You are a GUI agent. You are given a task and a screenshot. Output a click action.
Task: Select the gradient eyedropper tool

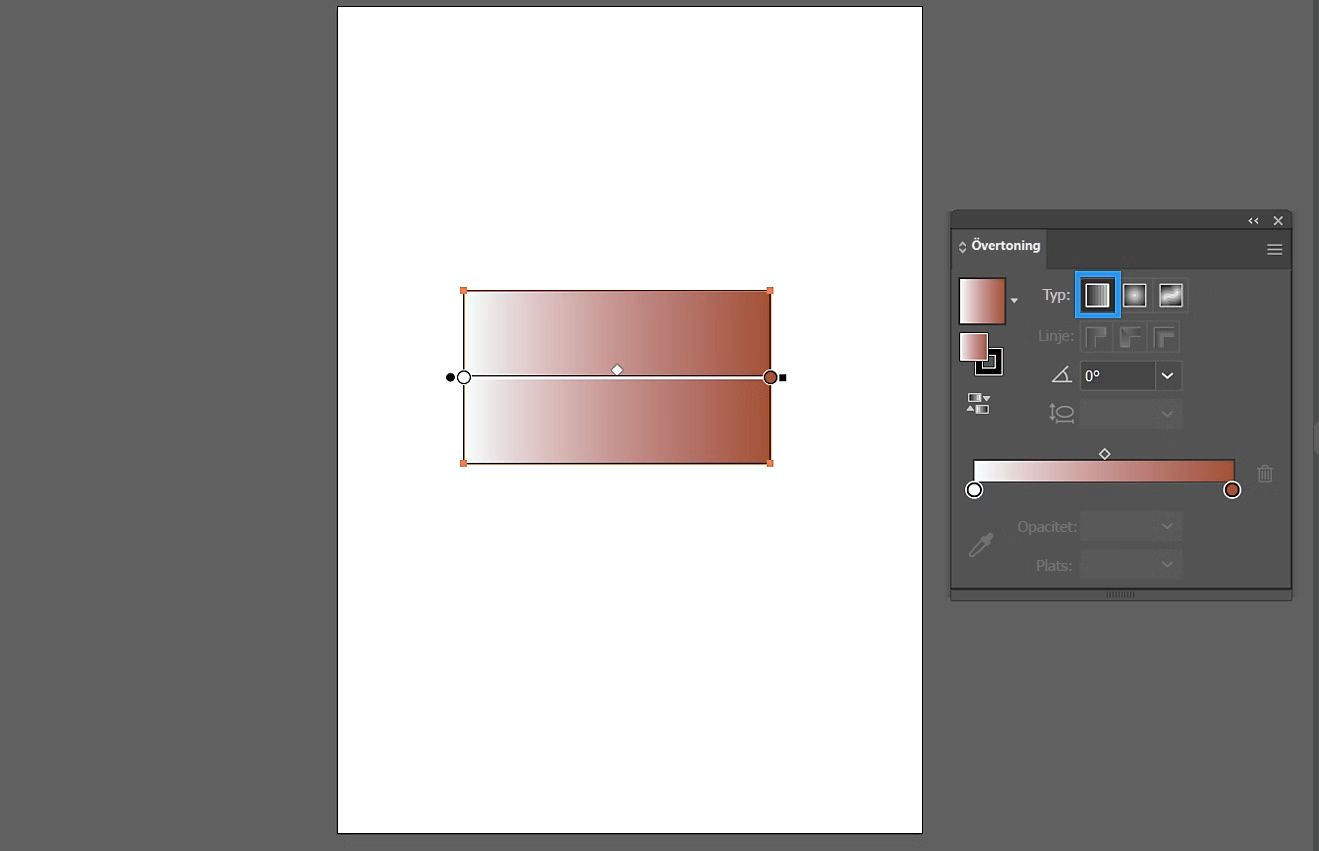(x=980, y=544)
